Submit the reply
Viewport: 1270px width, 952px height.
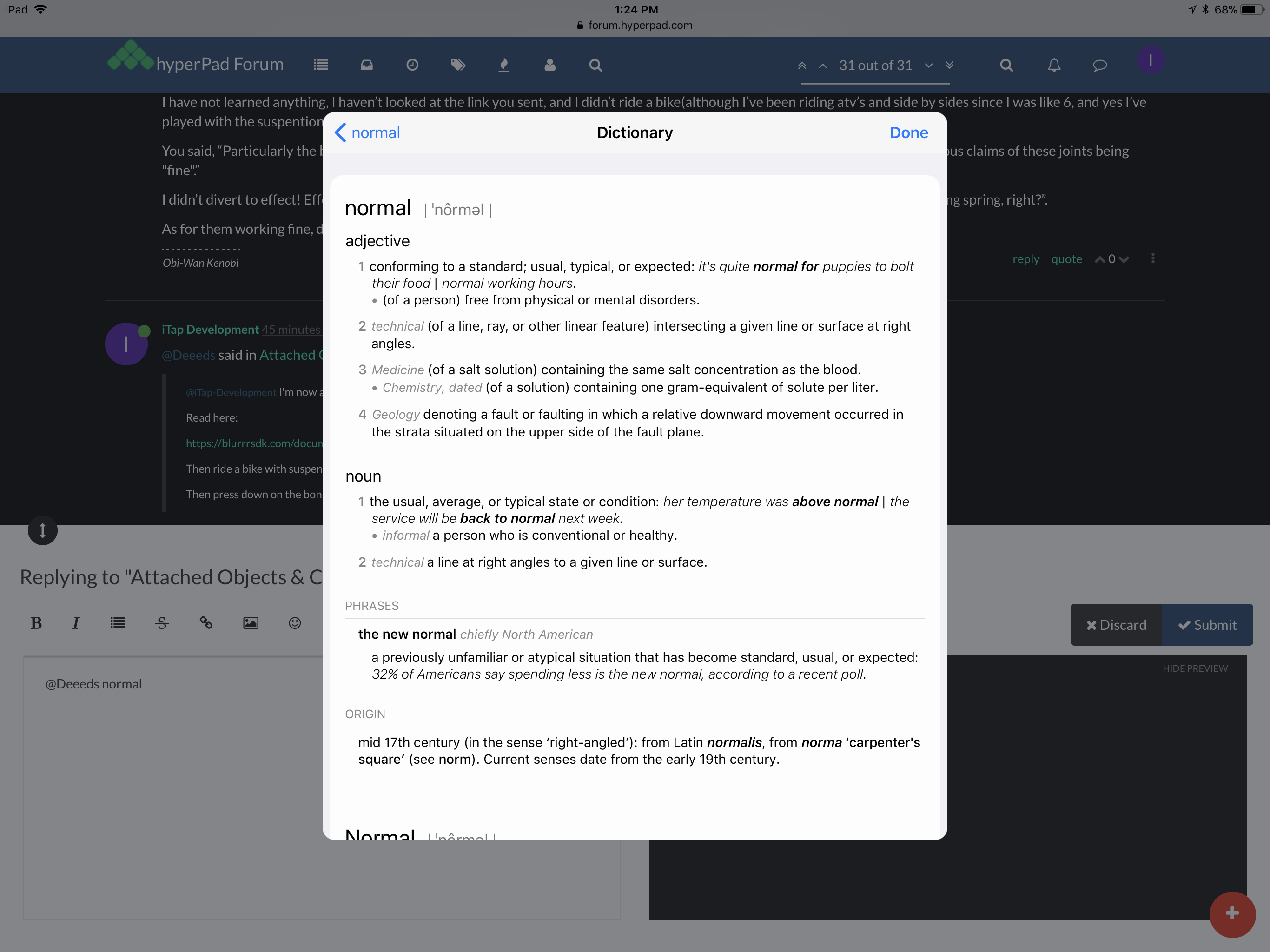click(x=1207, y=625)
